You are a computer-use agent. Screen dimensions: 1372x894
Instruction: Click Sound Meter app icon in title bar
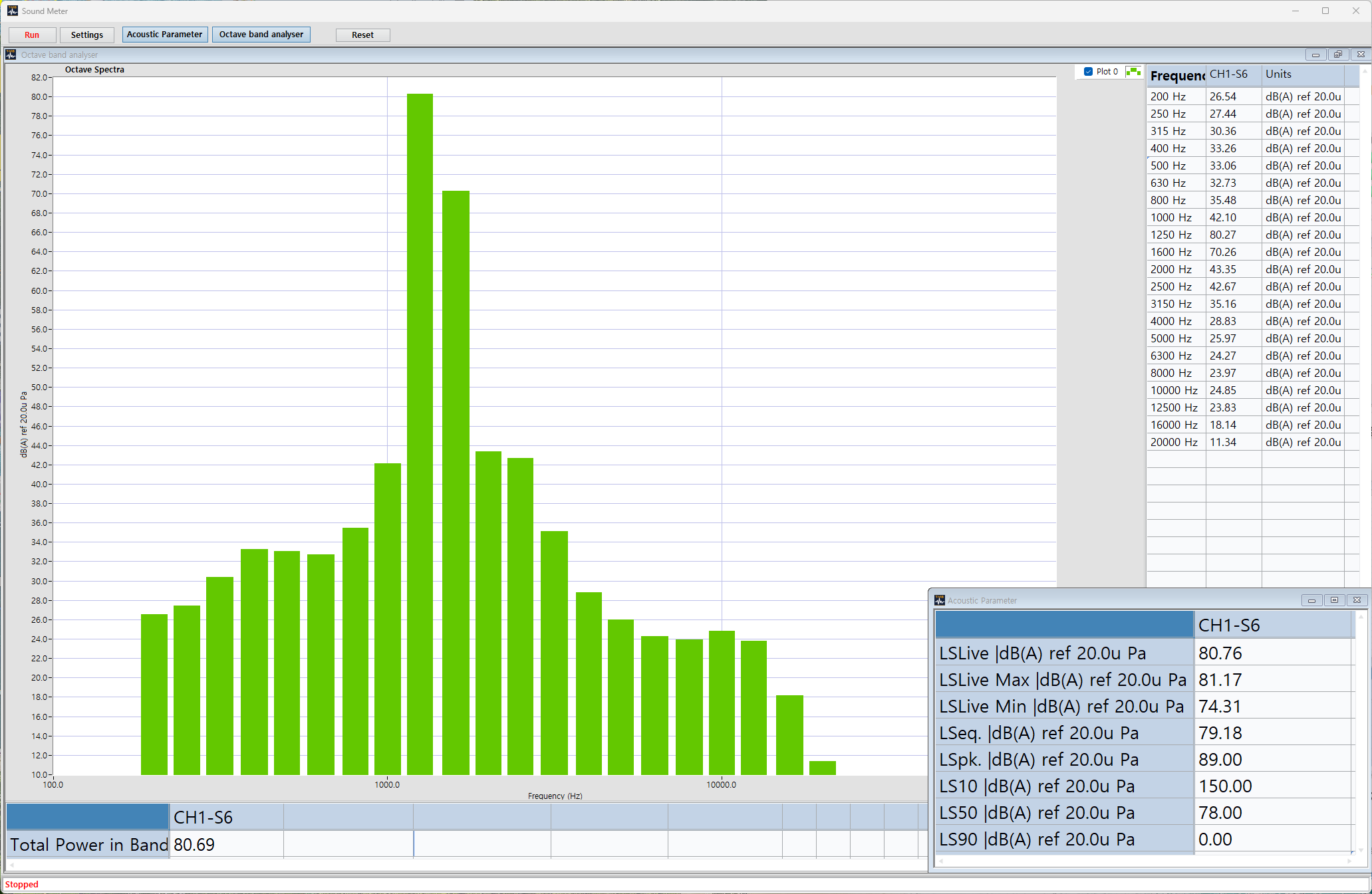pyautogui.click(x=13, y=11)
